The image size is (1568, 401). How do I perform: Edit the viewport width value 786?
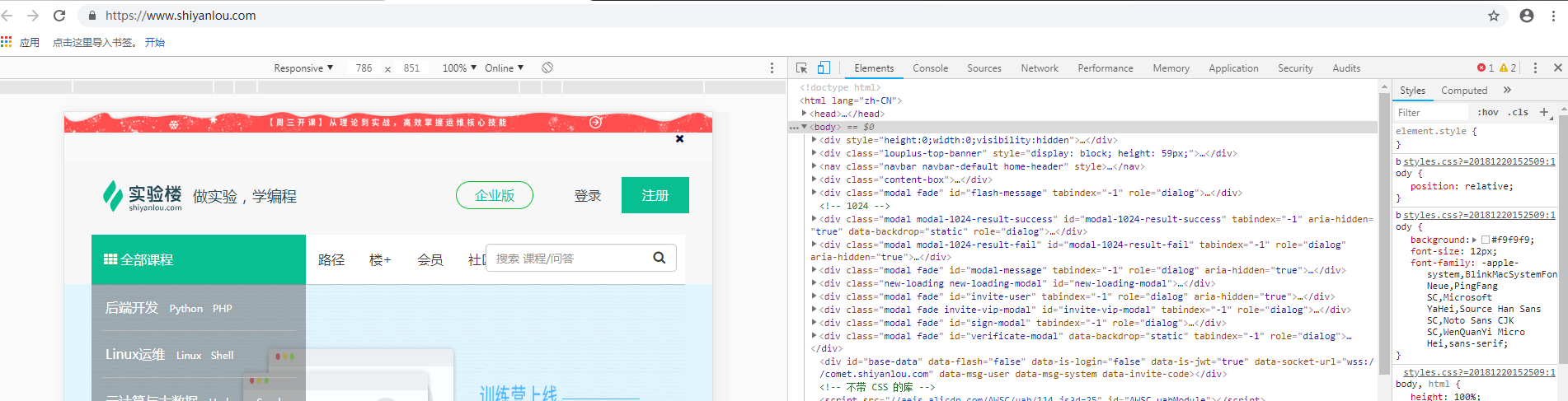364,68
